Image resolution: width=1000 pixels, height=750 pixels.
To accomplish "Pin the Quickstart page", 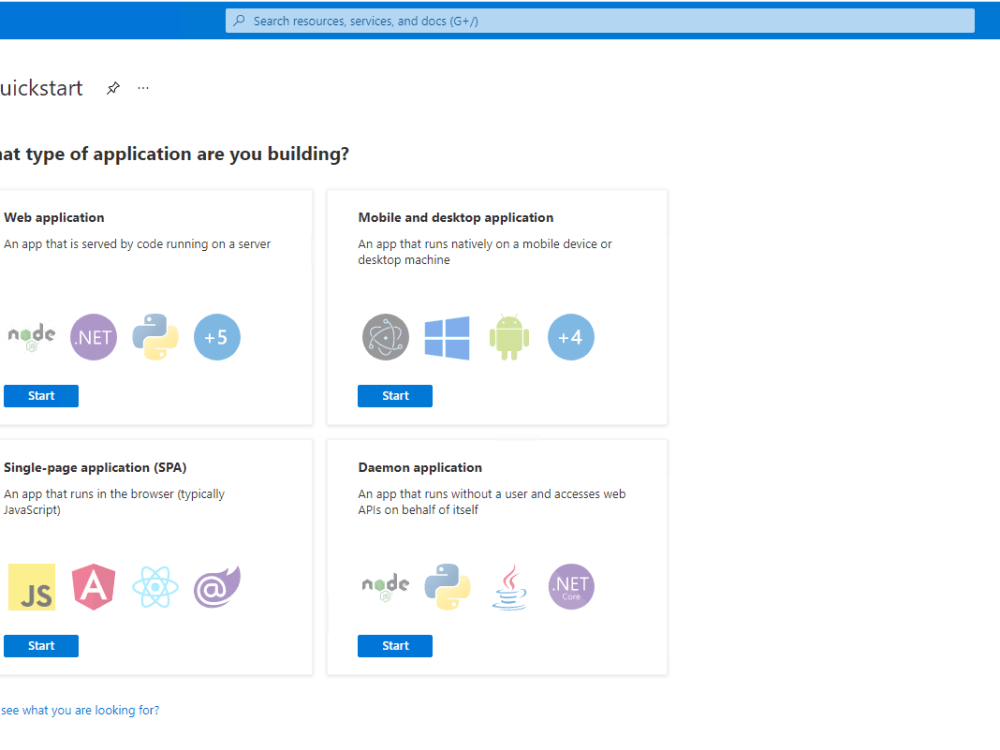I will tap(112, 87).
